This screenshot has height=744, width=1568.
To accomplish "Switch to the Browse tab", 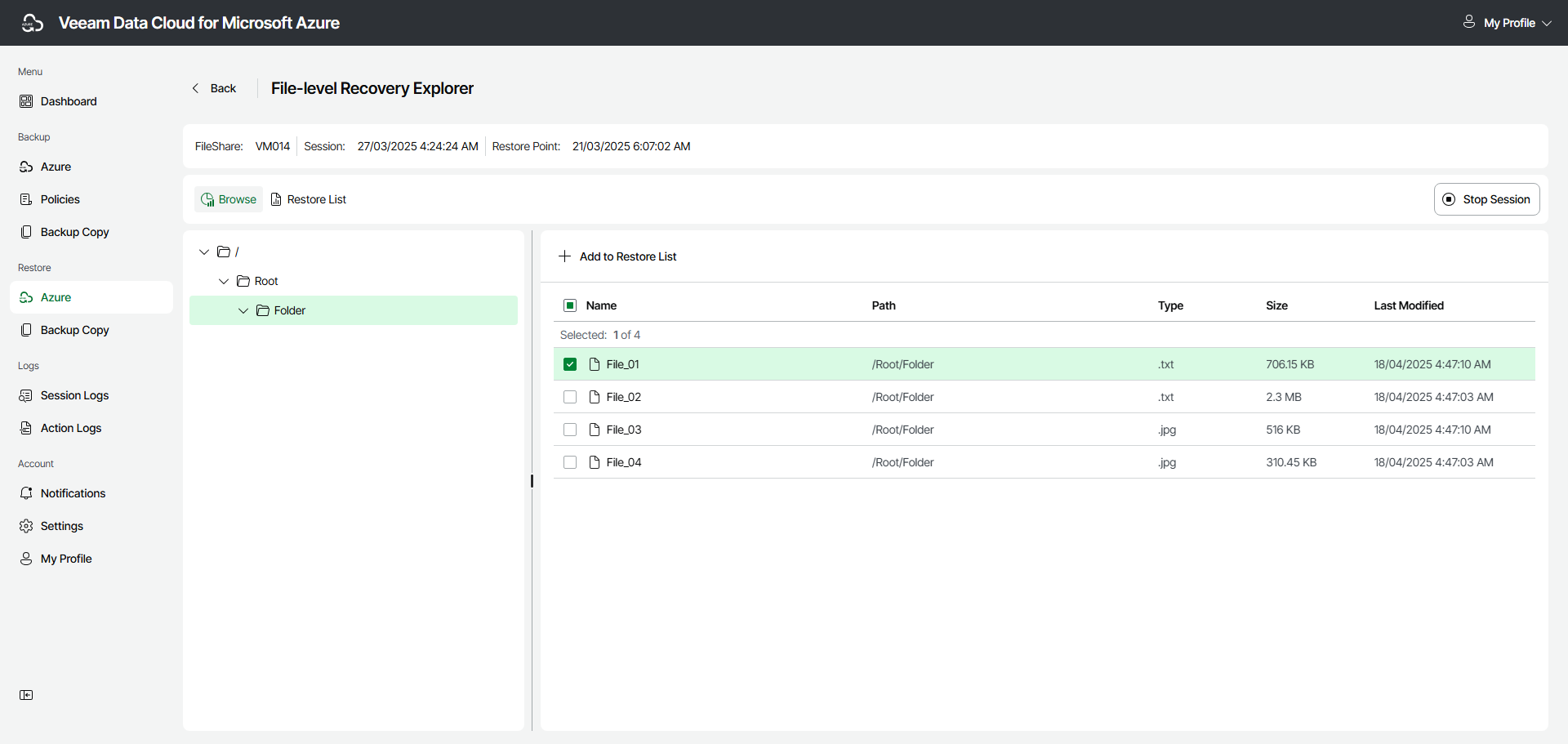I will click(x=229, y=199).
